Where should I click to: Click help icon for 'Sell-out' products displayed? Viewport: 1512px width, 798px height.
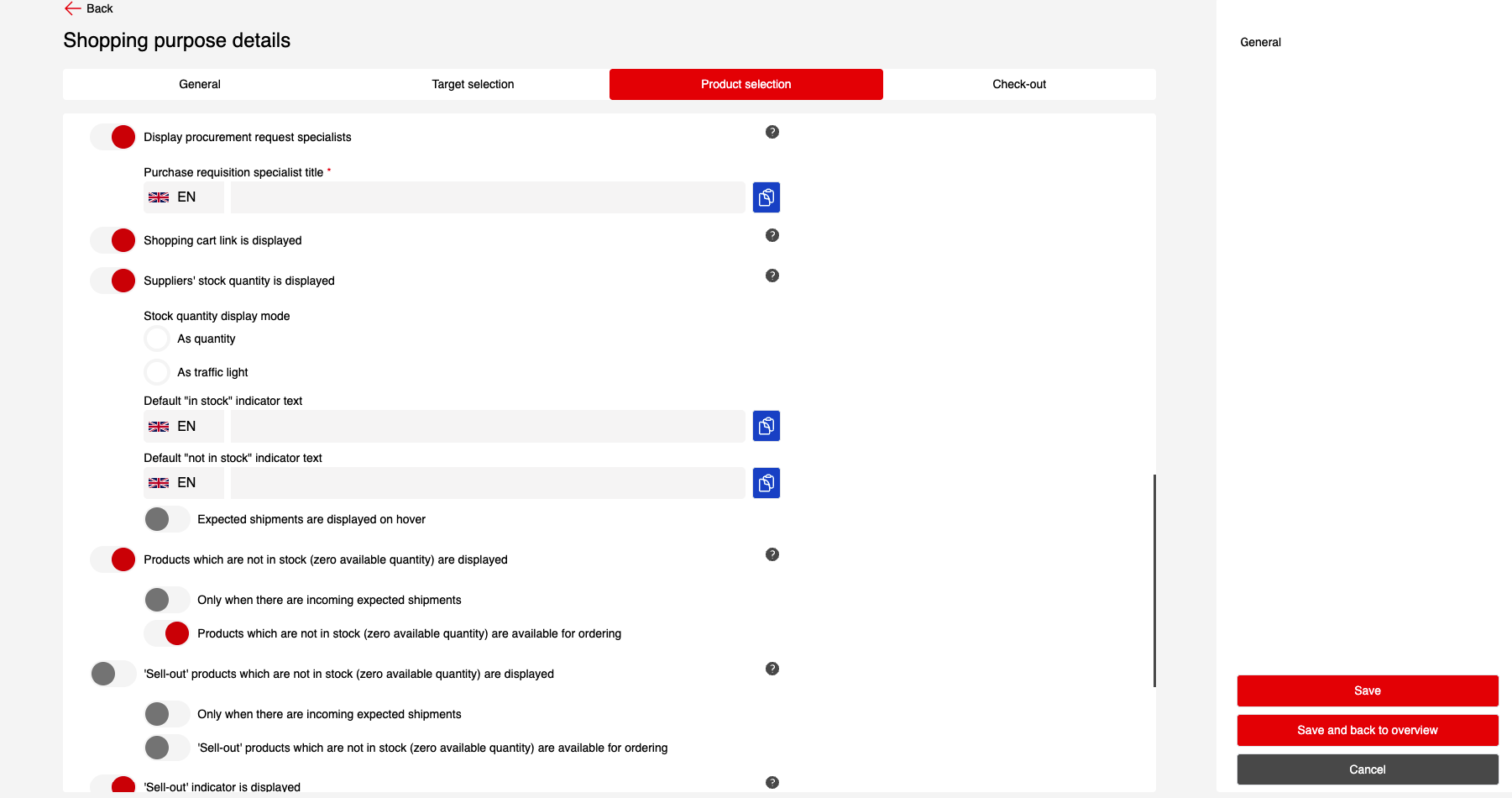(772, 669)
